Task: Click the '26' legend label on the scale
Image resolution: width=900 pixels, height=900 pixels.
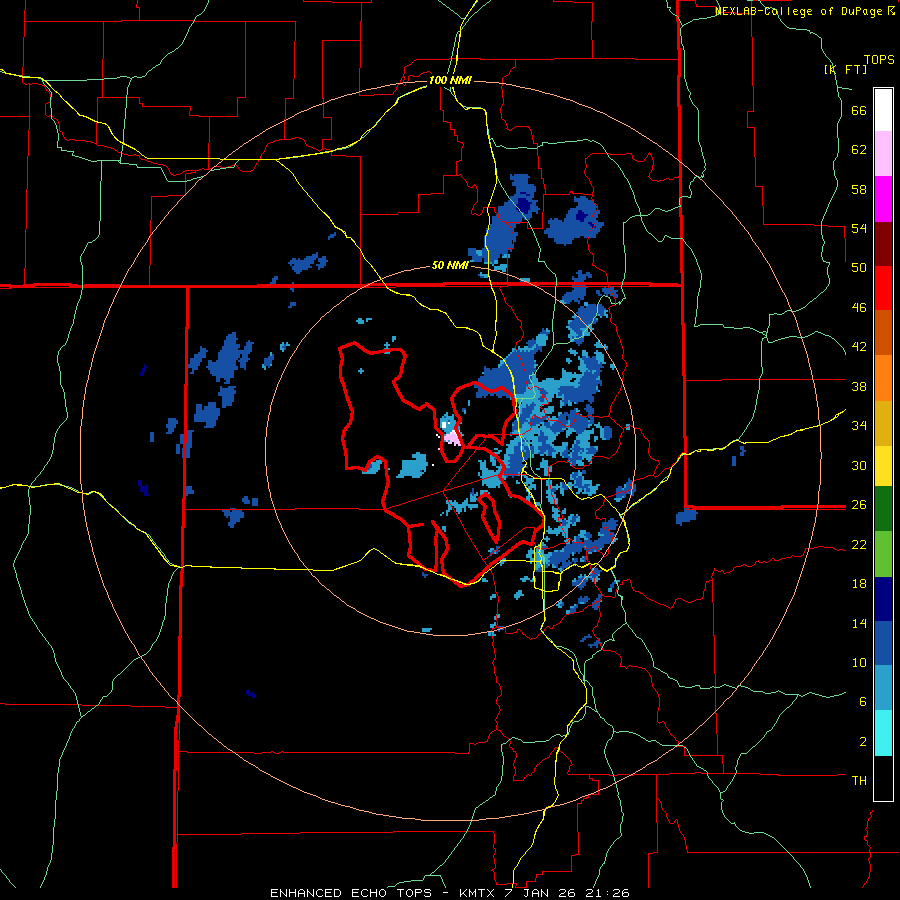Action: [859, 505]
